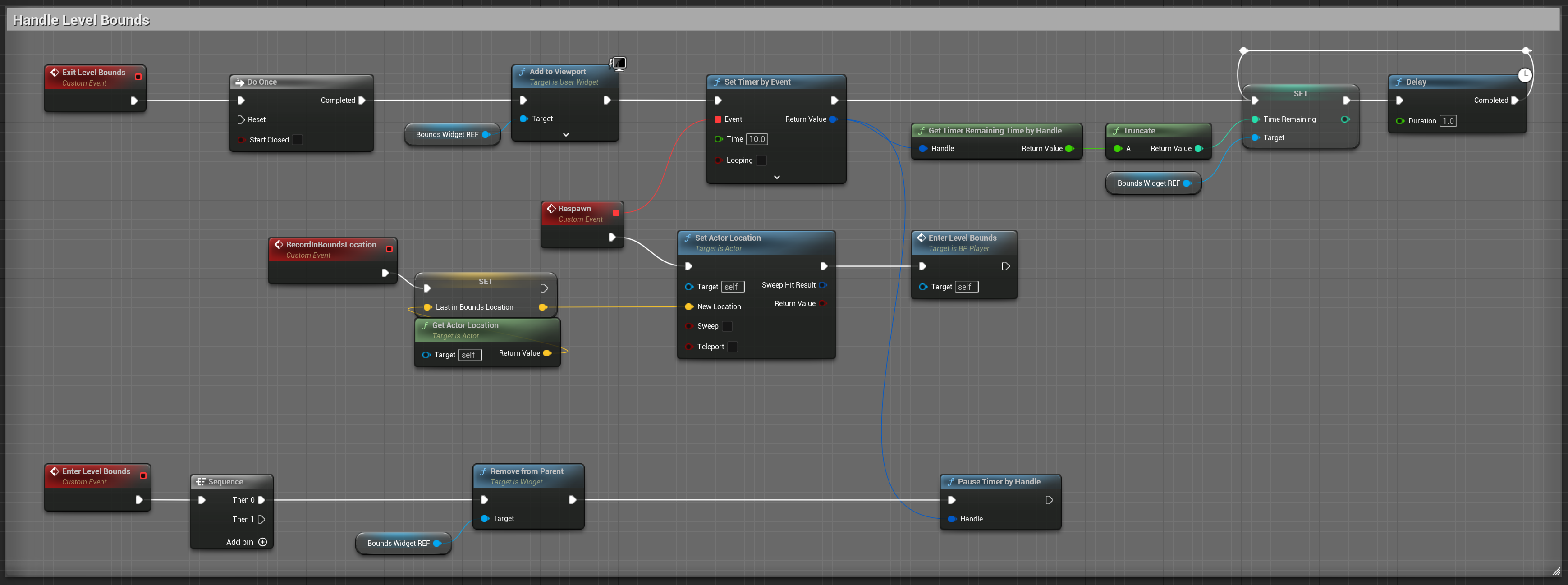
Task: Click the Return Value pin on Set Timer by Event
Action: coord(833,119)
